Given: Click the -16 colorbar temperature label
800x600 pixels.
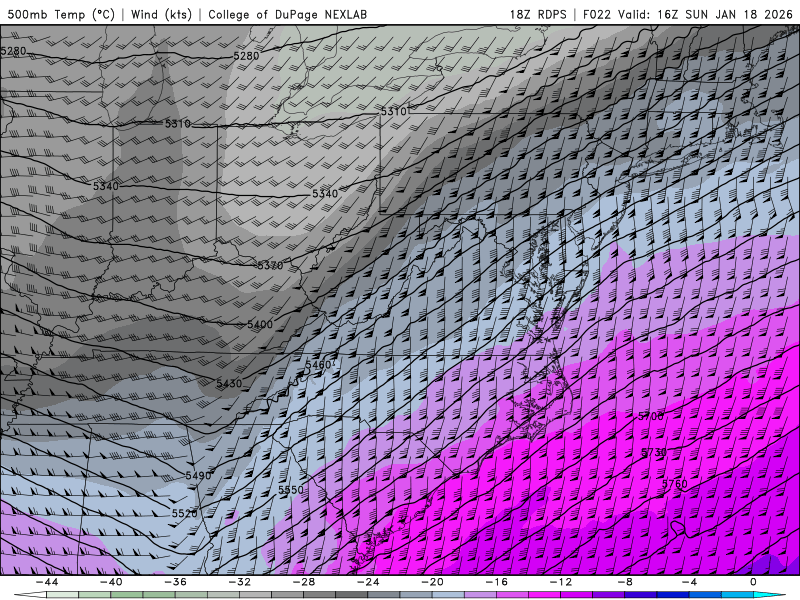Looking at the screenshot, I should [497, 582].
